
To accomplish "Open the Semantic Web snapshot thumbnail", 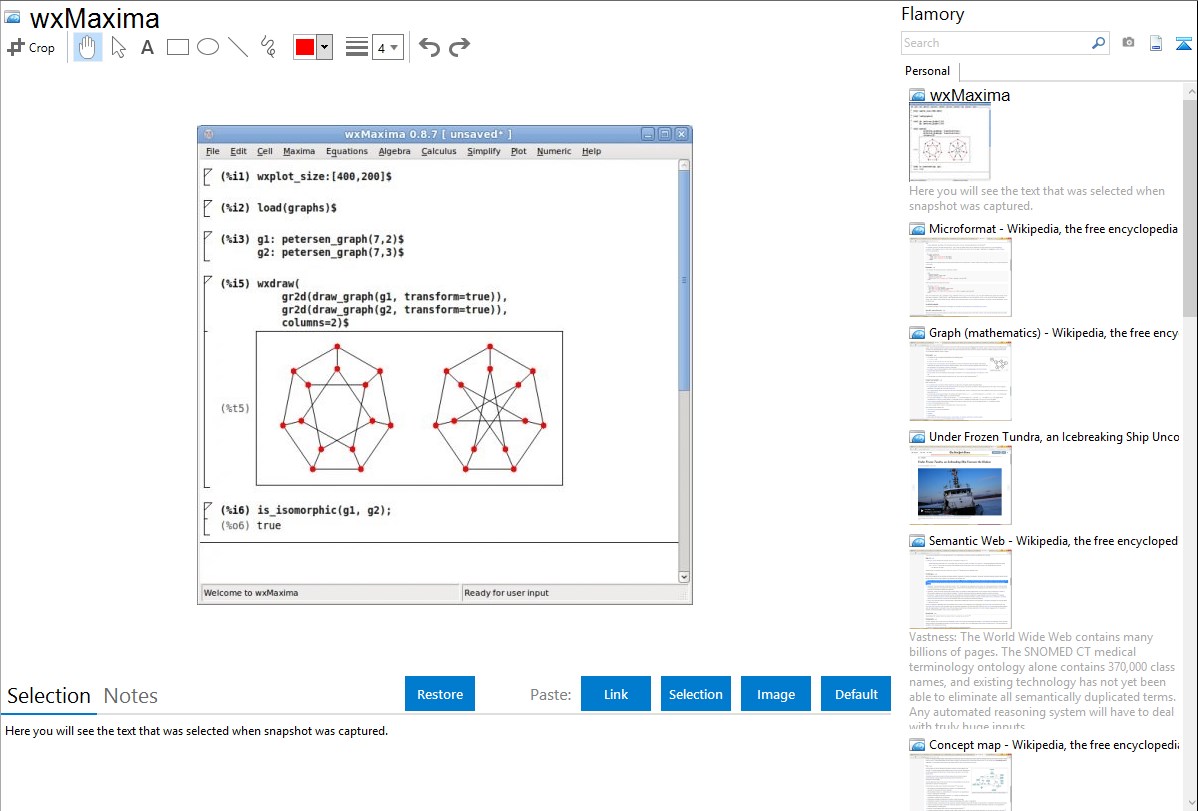I will (960, 589).
